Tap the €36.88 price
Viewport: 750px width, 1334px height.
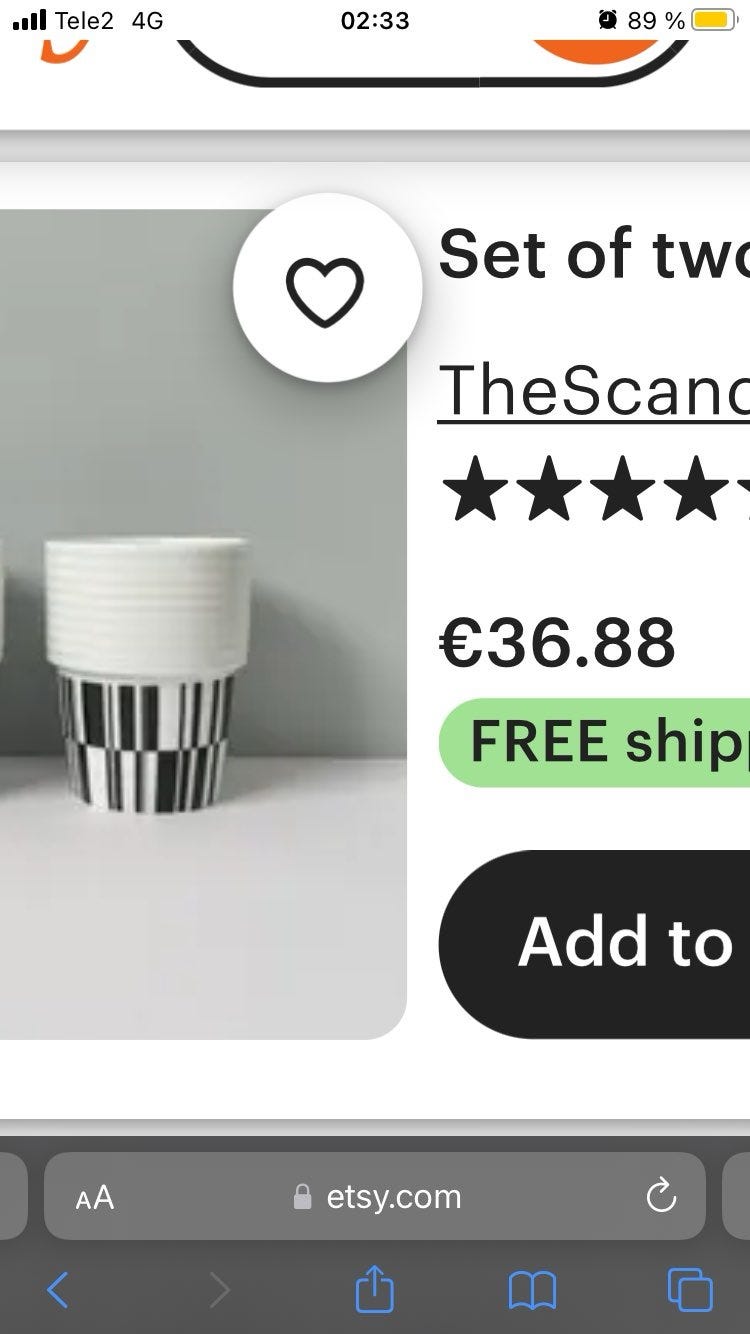(x=557, y=643)
